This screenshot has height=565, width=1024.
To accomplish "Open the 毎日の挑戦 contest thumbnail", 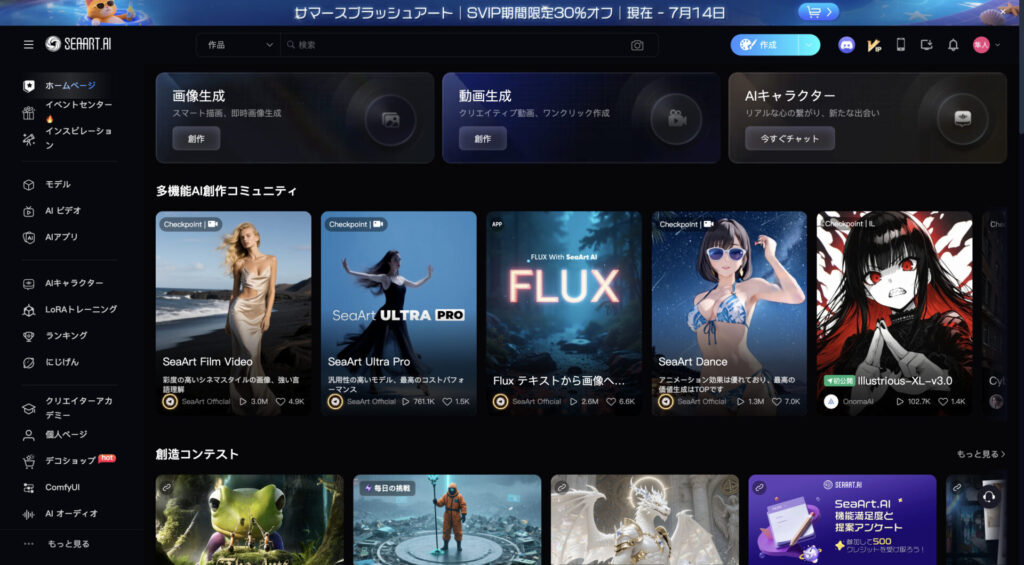I will [447, 519].
